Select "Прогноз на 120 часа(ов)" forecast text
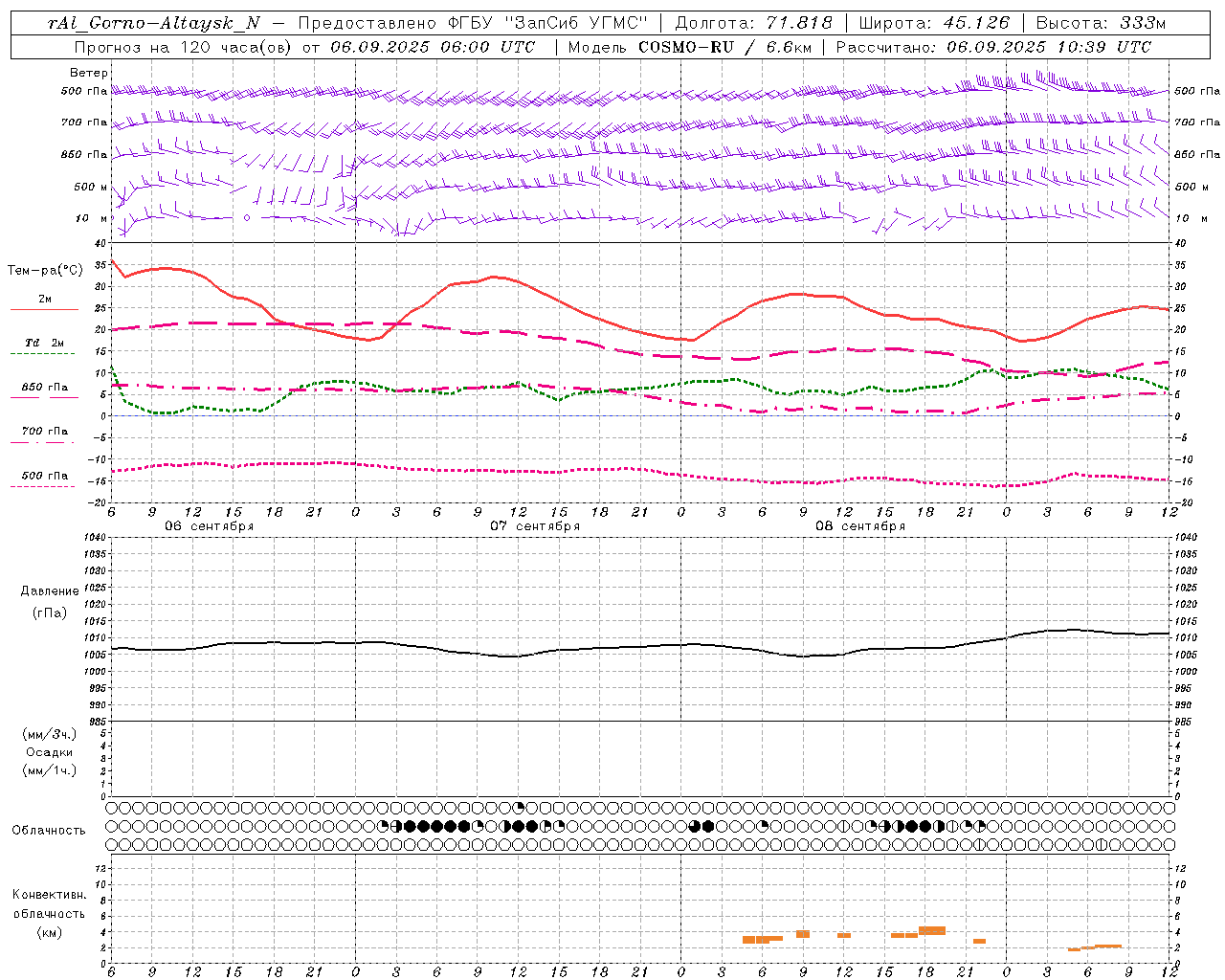This screenshot has height=980, width=1225. (184, 47)
